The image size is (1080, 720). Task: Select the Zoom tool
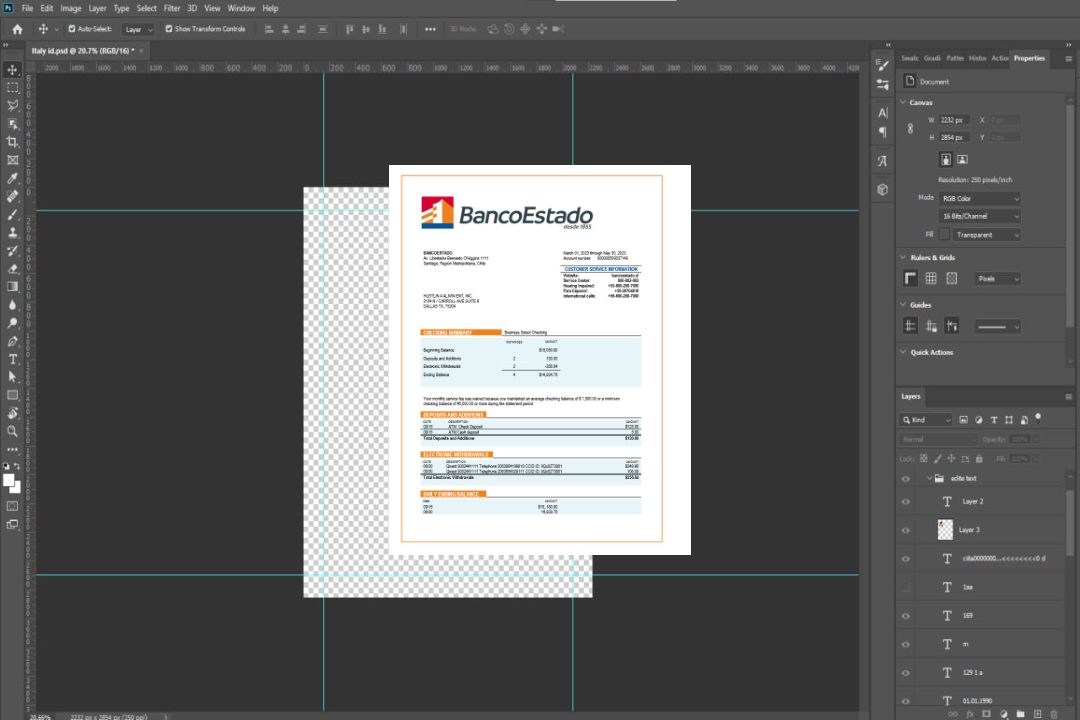13,431
